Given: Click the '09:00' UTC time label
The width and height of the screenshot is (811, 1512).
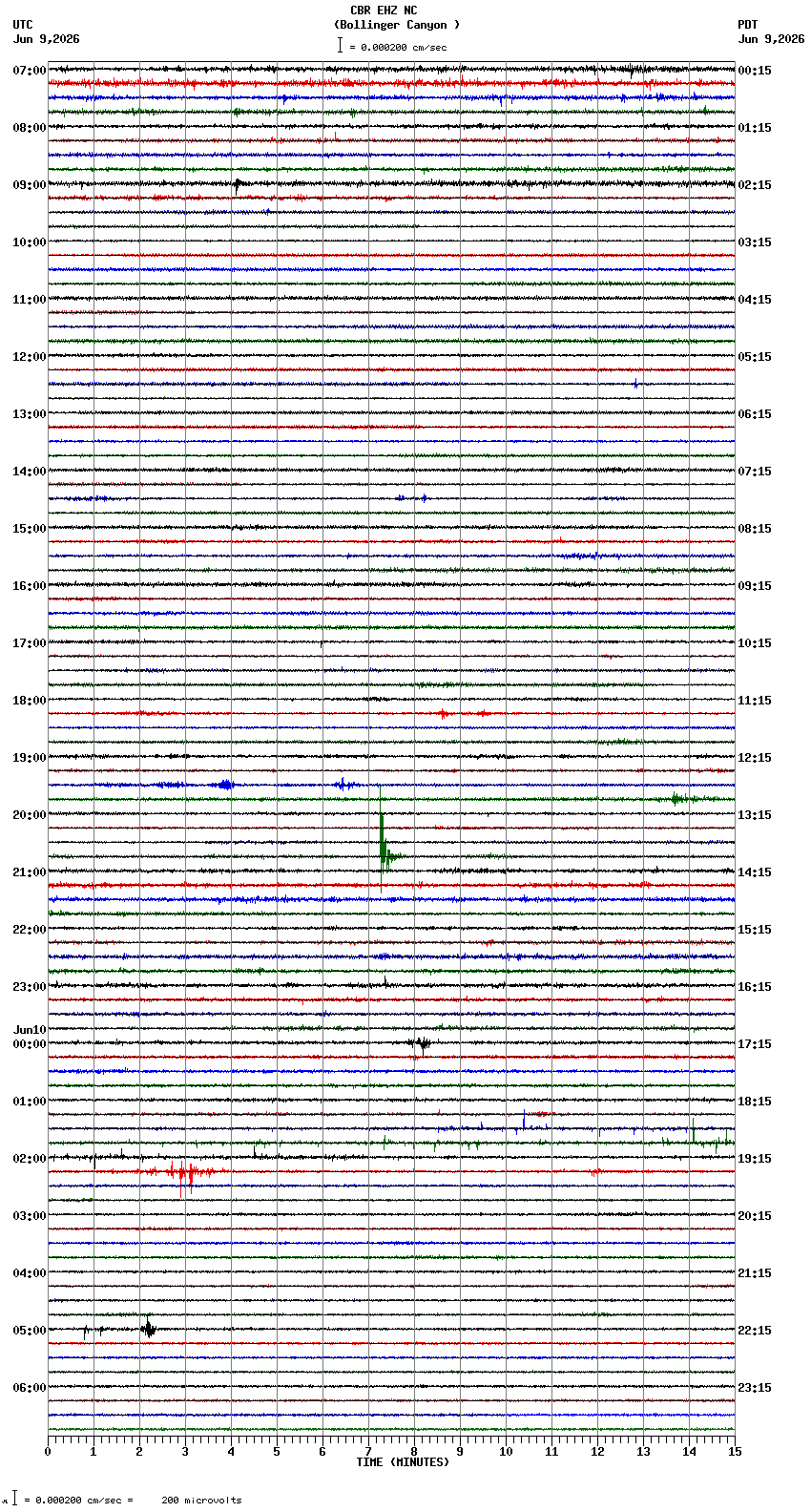Looking at the screenshot, I should click(30, 185).
